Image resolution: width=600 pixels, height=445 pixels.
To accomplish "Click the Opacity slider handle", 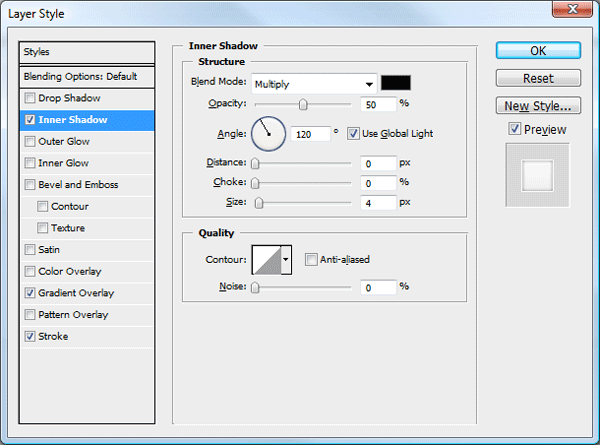I will pyautogui.click(x=303, y=104).
